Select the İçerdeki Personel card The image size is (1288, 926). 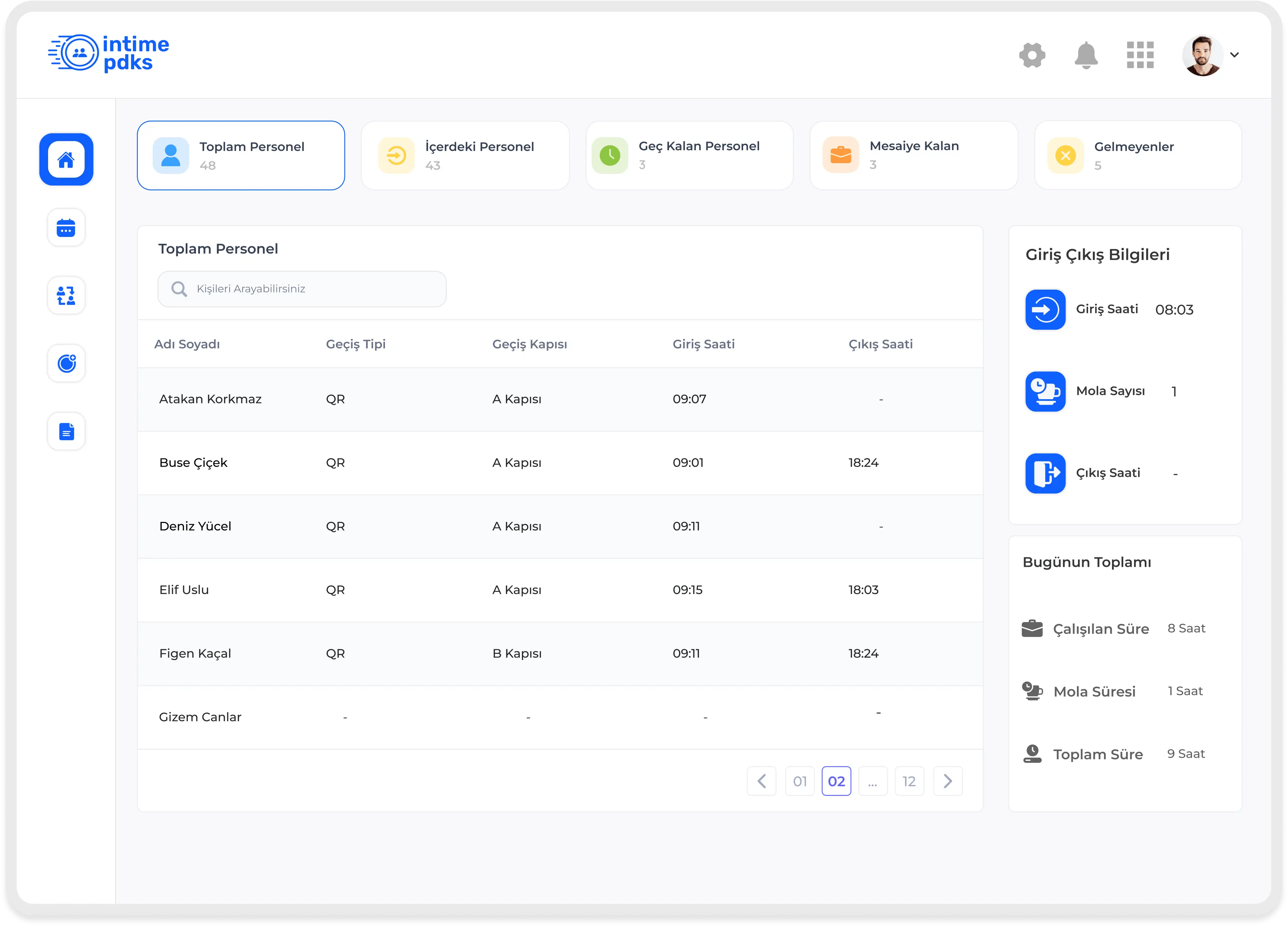pyautogui.click(x=465, y=155)
